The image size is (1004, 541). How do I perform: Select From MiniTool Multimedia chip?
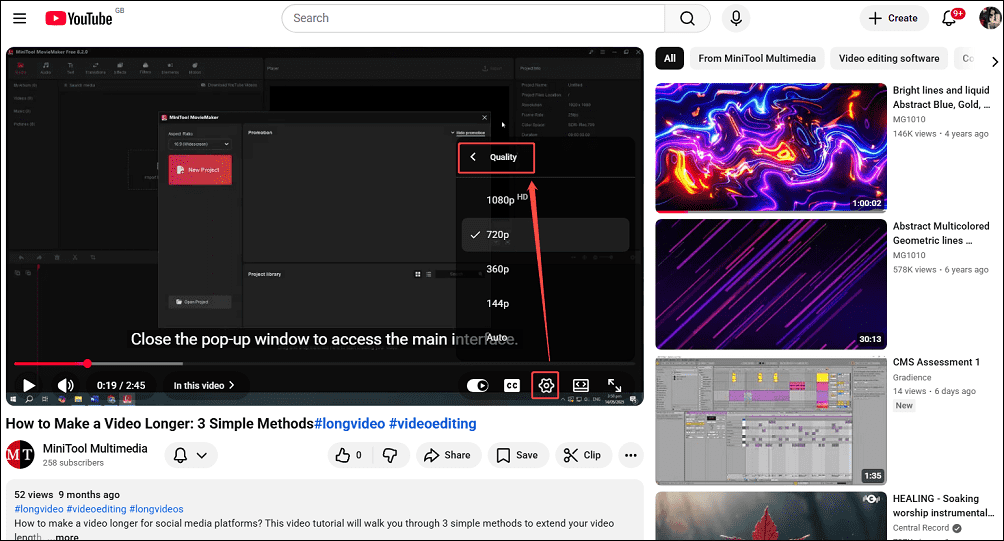click(x=757, y=58)
